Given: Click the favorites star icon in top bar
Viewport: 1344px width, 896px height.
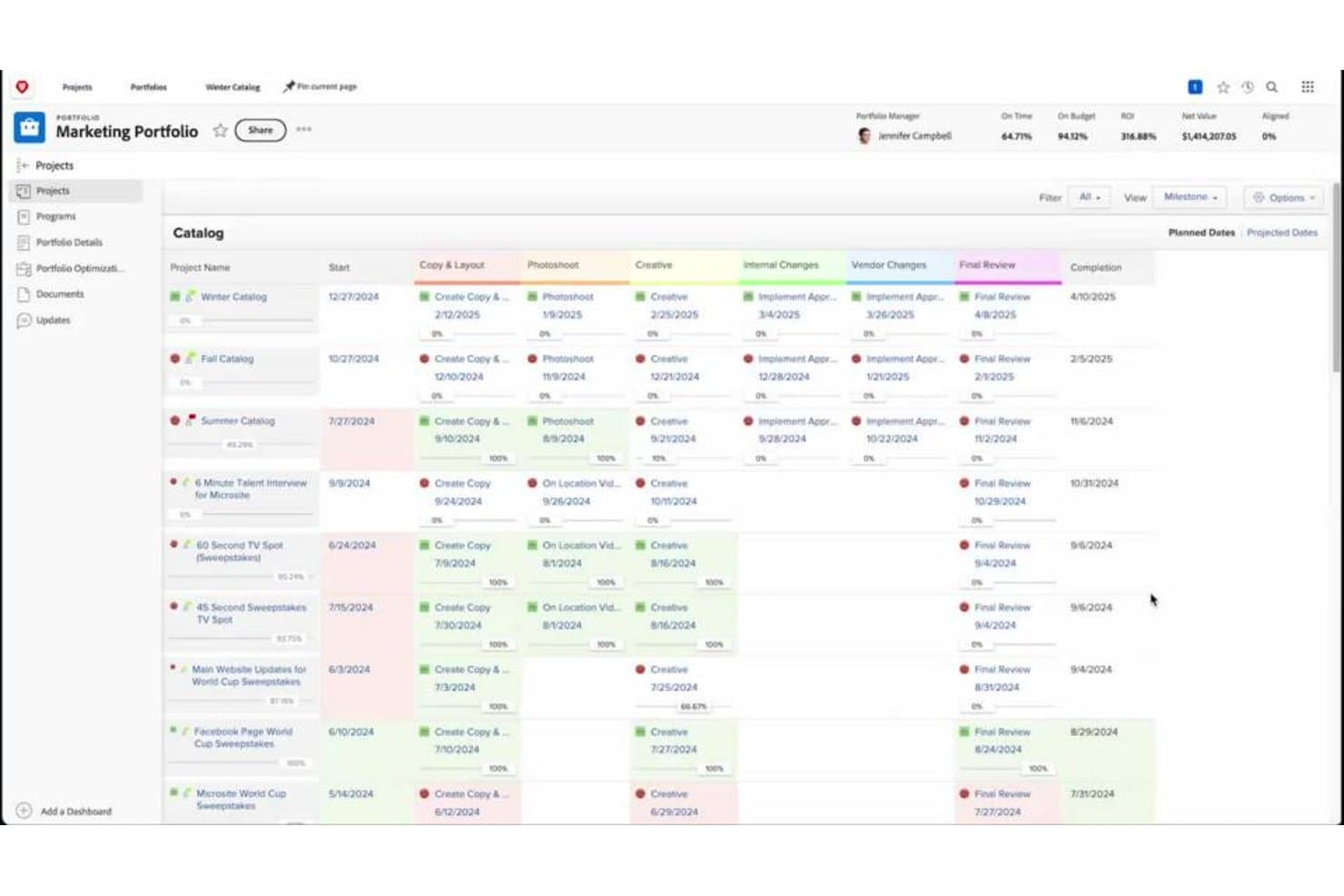Looking at the screenshot, I should coord(1223,87).
